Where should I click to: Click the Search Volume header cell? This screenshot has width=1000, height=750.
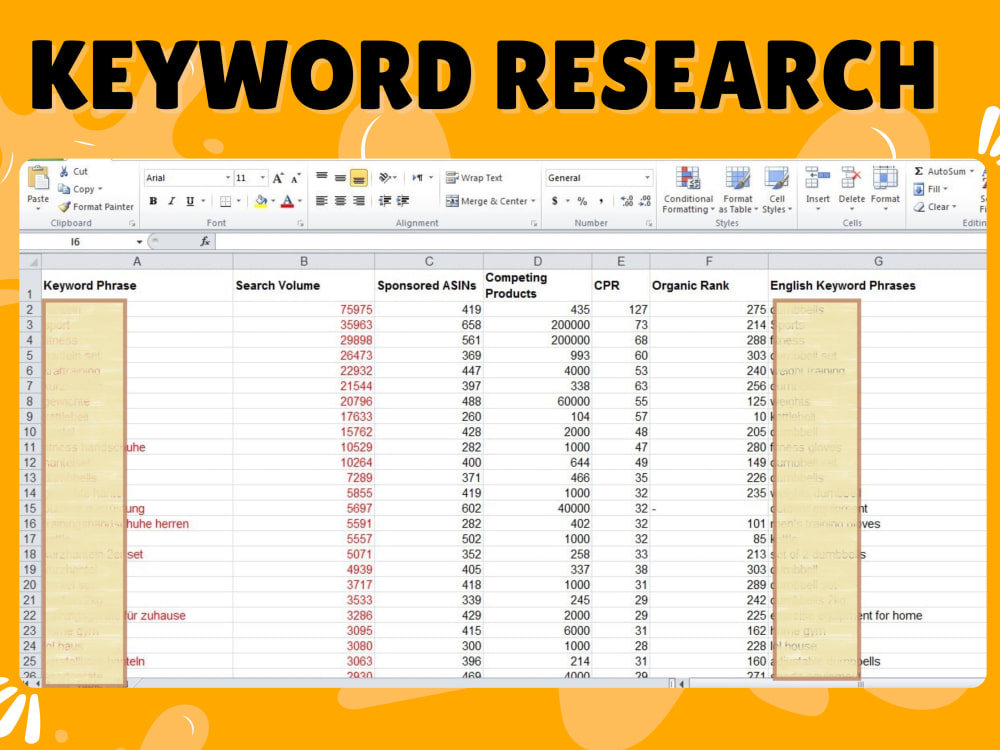pos(304,286)
